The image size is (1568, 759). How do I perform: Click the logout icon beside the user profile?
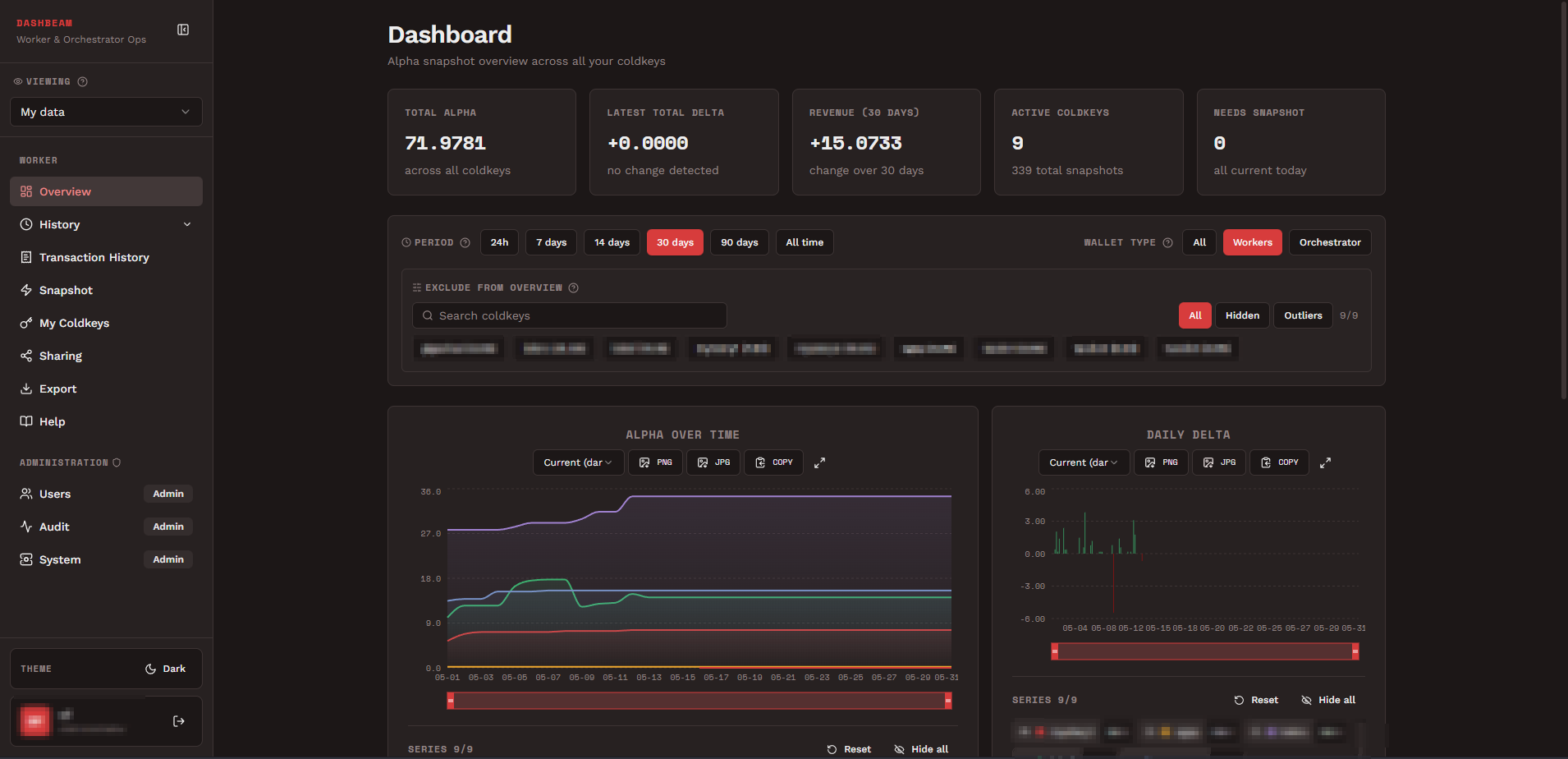tap(179, 721)
